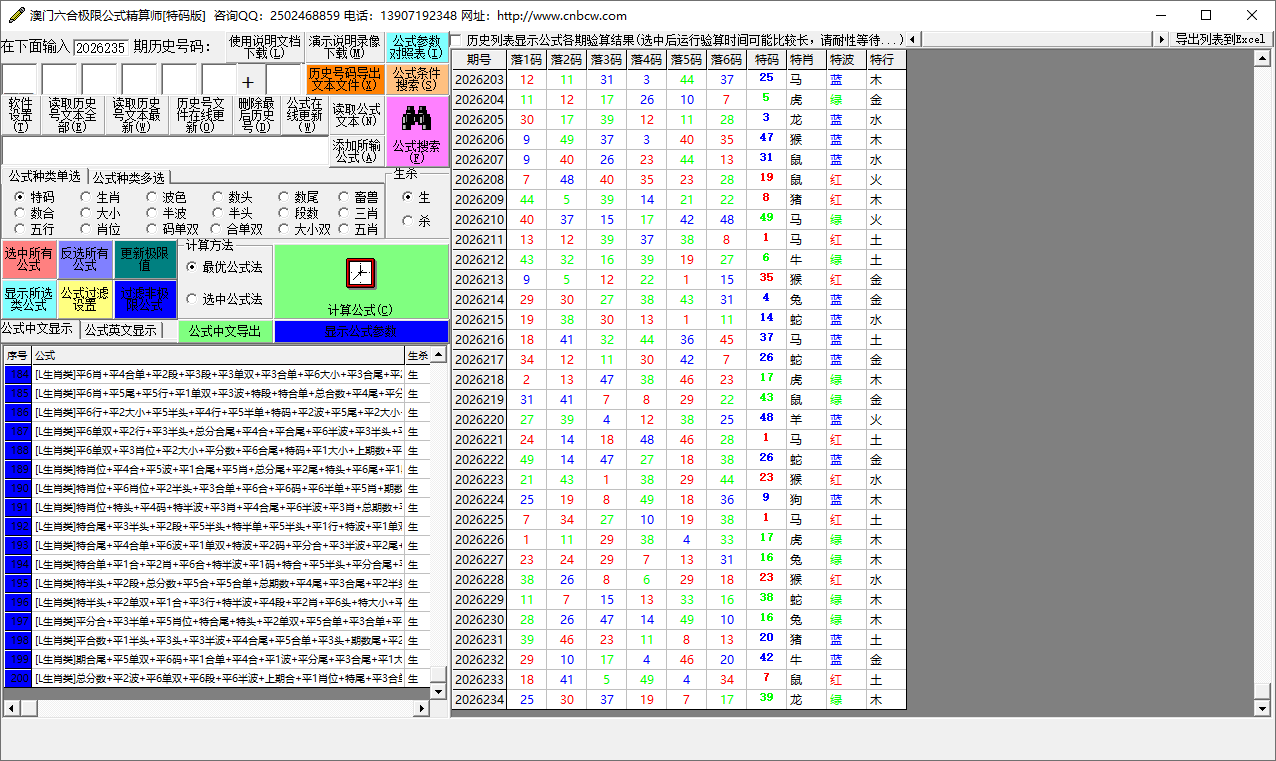Click the 序号 column header in formula list
This screenshot has height=761, width=1276.
(17, 355)
